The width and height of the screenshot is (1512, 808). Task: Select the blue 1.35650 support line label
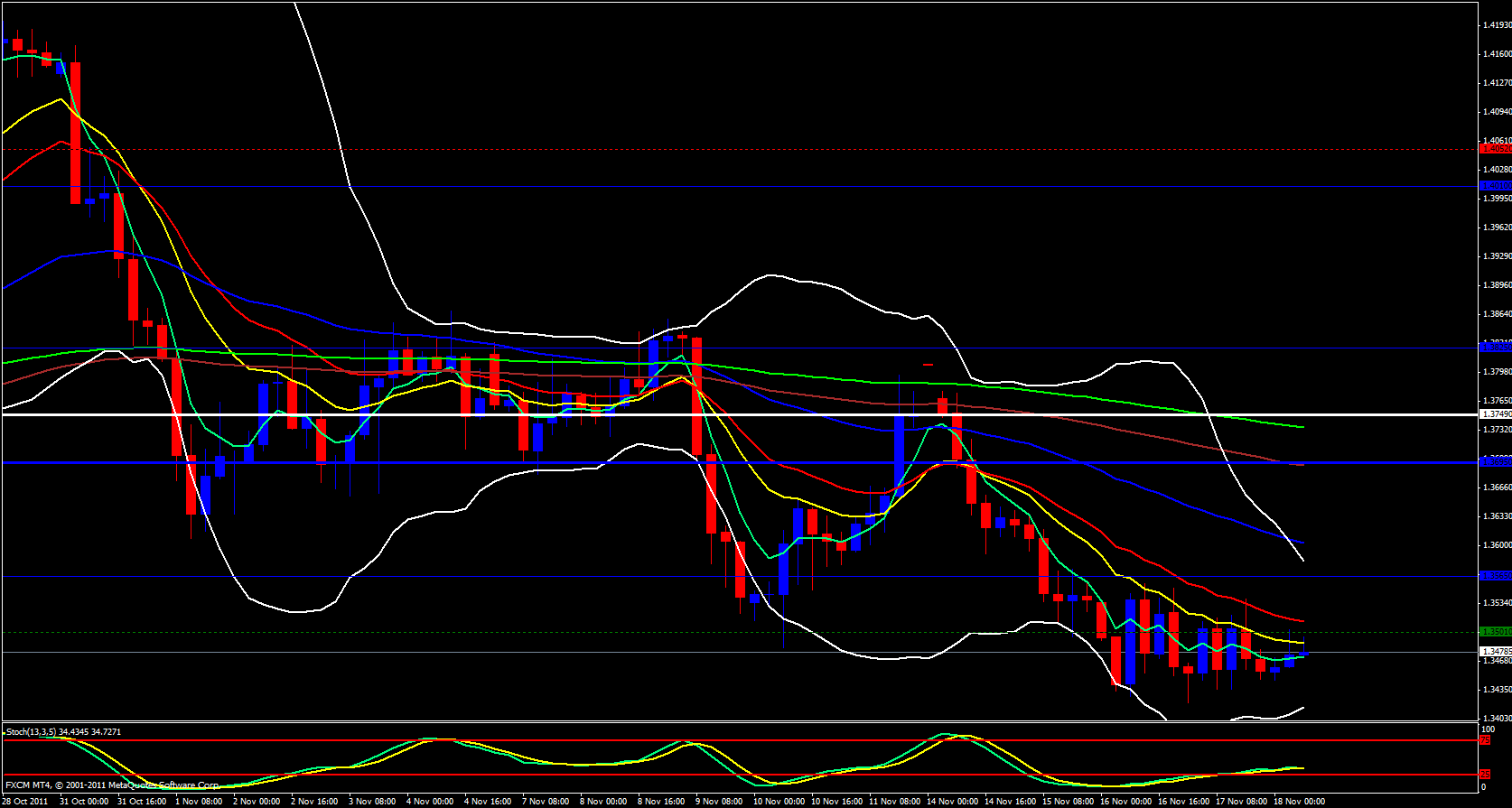pyautogui.click(x=1496, y=576)
